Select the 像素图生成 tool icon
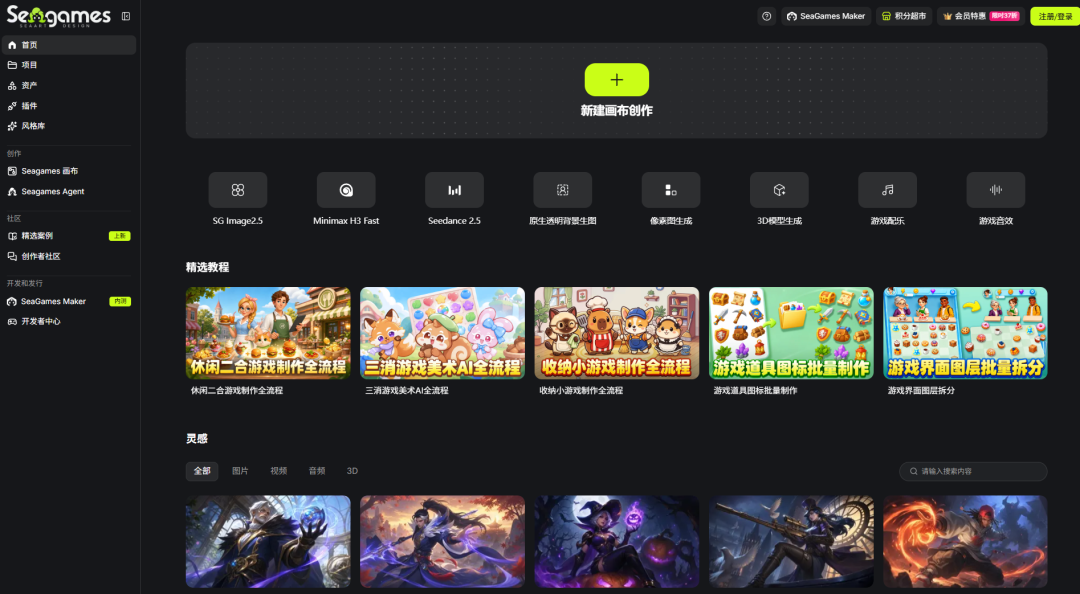Image resolution: width=1080 pixels, height=594 pixels. pyautogui.click(x=671, y=190)
